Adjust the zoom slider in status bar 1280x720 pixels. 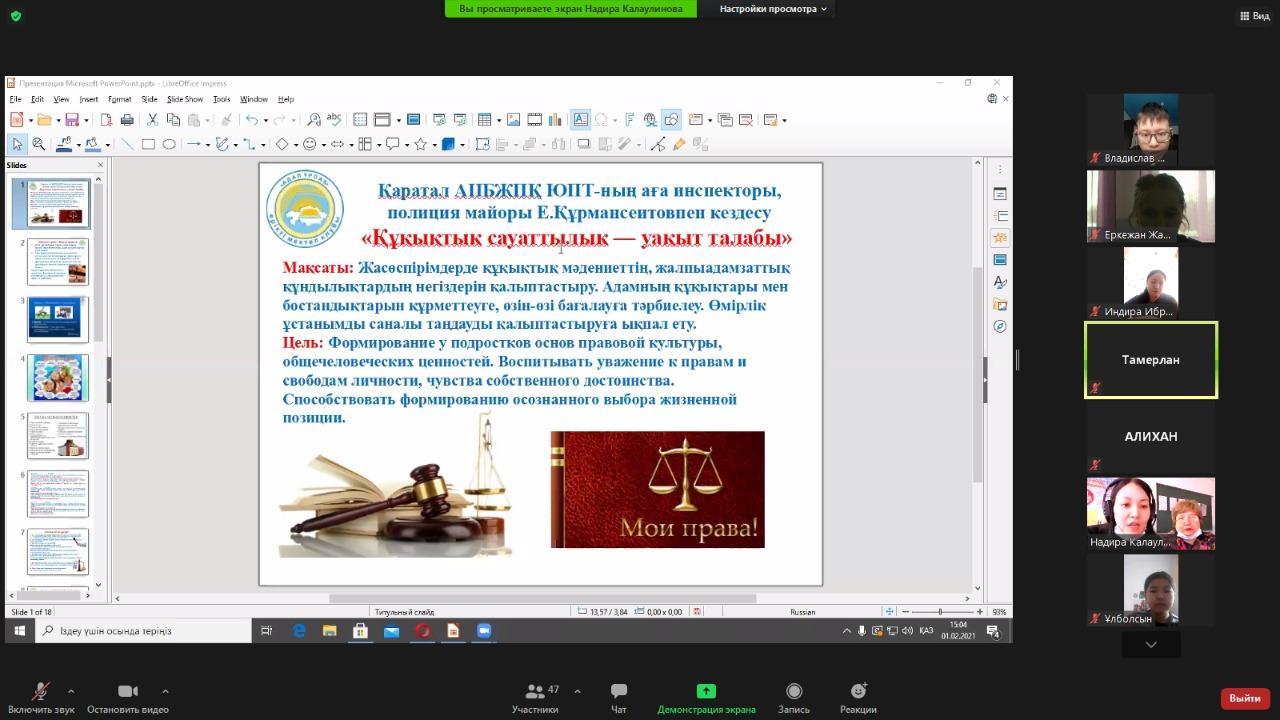point(940,611)
